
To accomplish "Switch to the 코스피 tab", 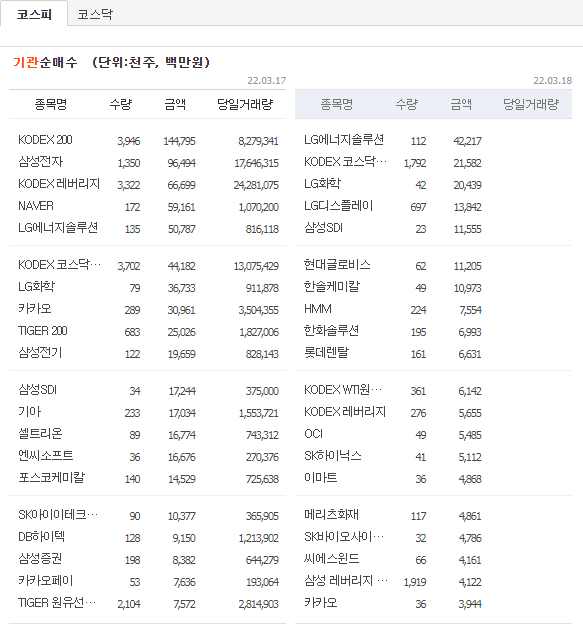I will (34, 15).
